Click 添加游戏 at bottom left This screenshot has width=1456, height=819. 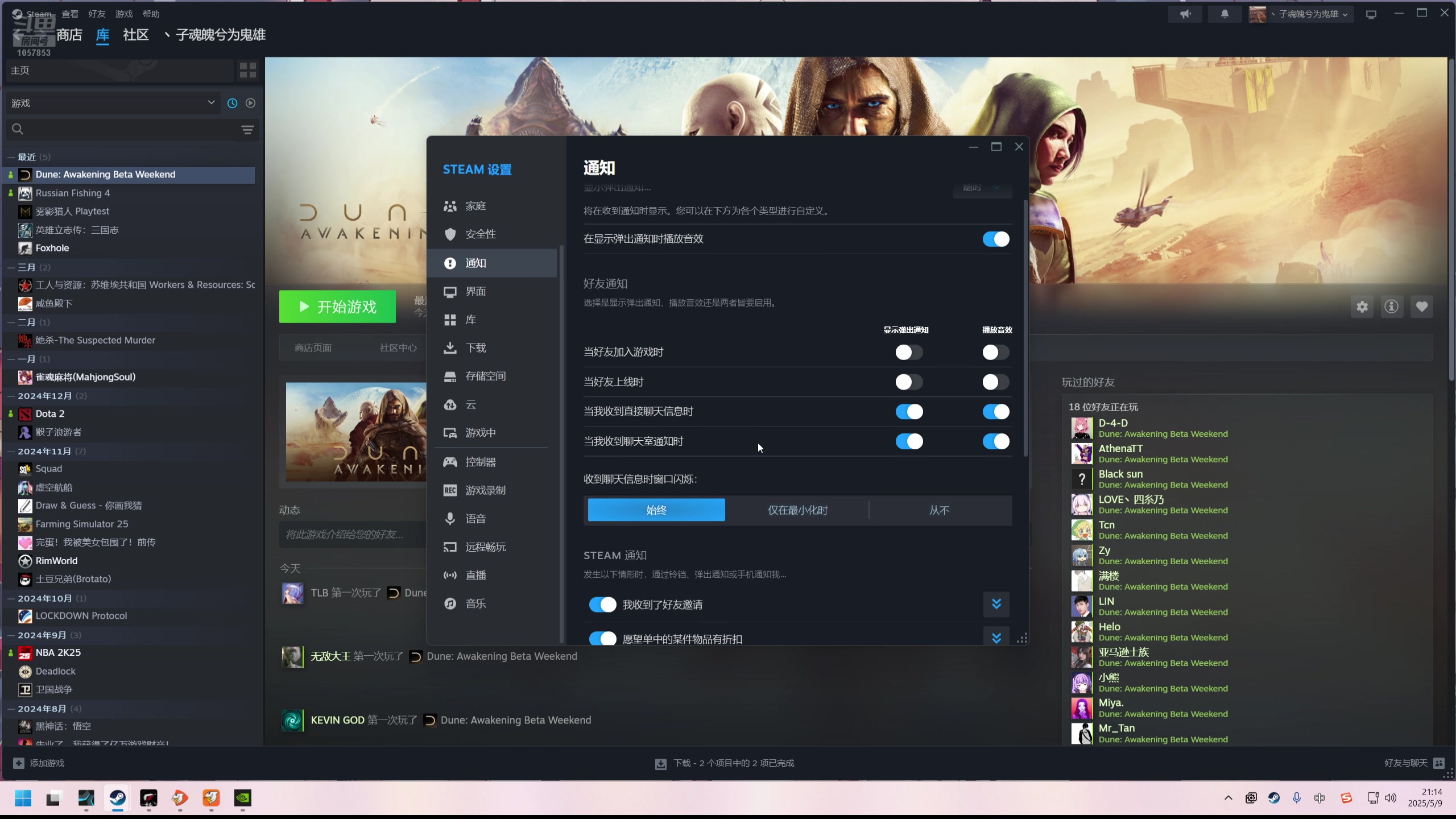pos(39,763)
